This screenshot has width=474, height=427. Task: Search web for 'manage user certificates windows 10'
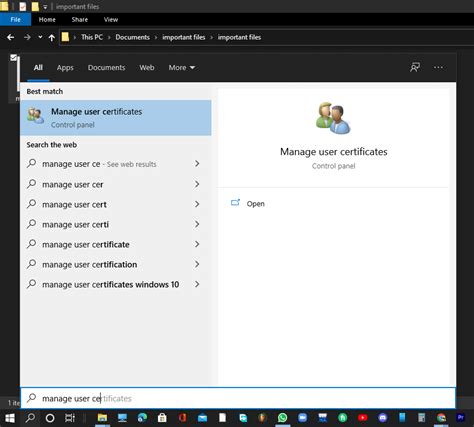tap(110, 285)
